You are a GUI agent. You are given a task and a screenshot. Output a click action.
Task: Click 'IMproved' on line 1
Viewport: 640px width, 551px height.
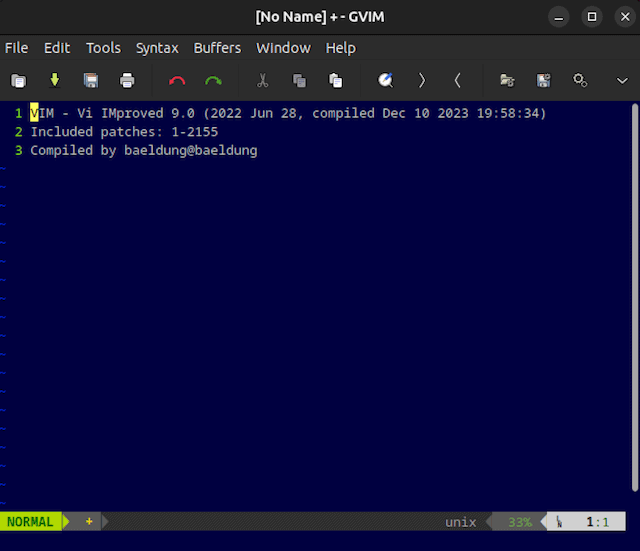coord(132,113)
